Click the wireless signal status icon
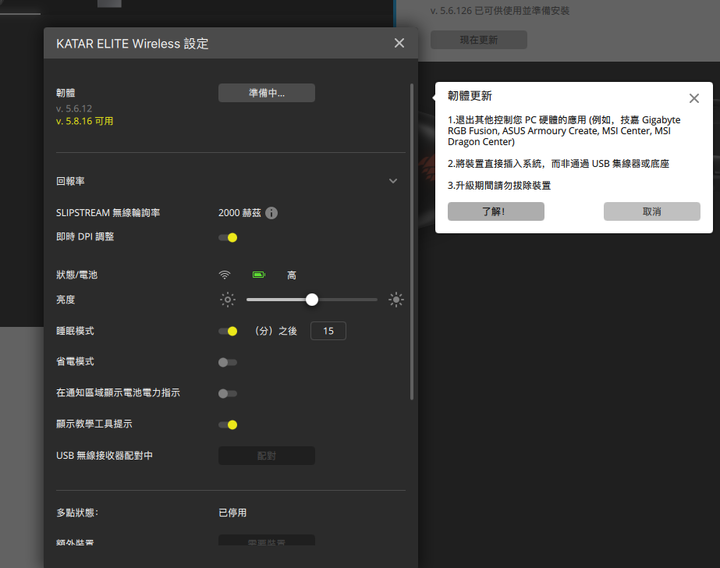Screen dimensions: 720x568 225,275
